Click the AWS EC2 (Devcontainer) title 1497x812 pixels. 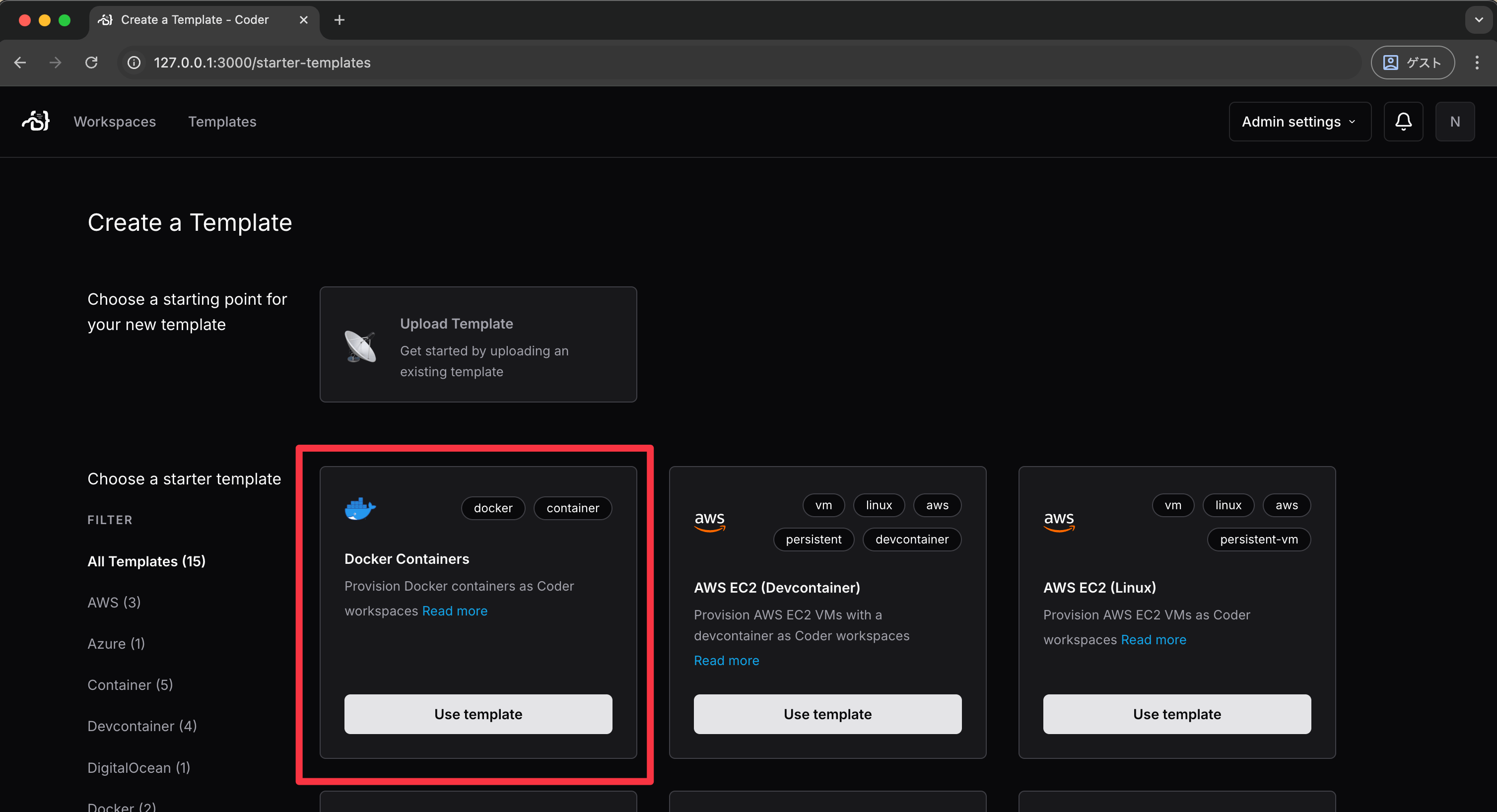pos(776,588)
